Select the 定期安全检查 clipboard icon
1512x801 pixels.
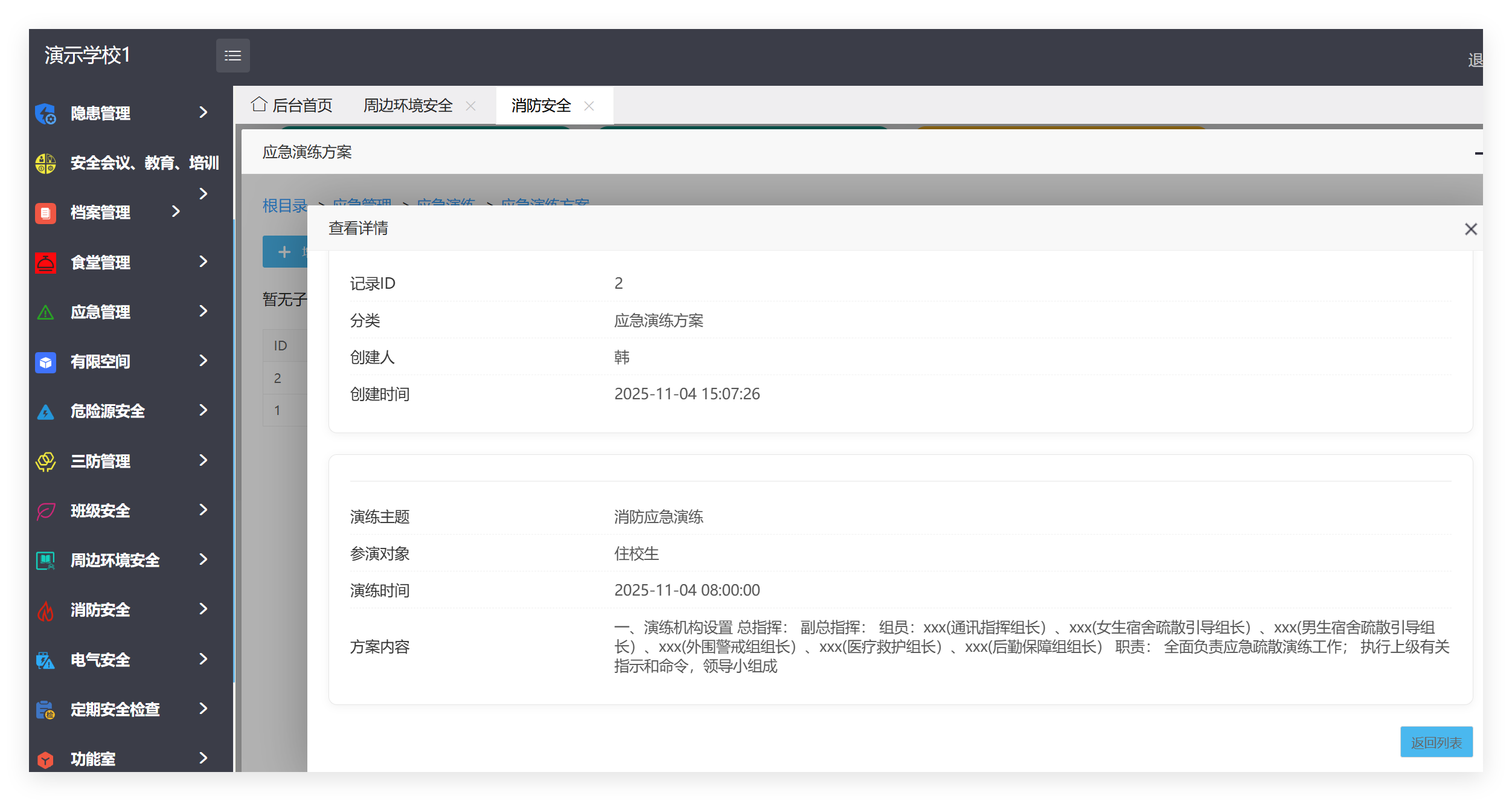[45, 709]
